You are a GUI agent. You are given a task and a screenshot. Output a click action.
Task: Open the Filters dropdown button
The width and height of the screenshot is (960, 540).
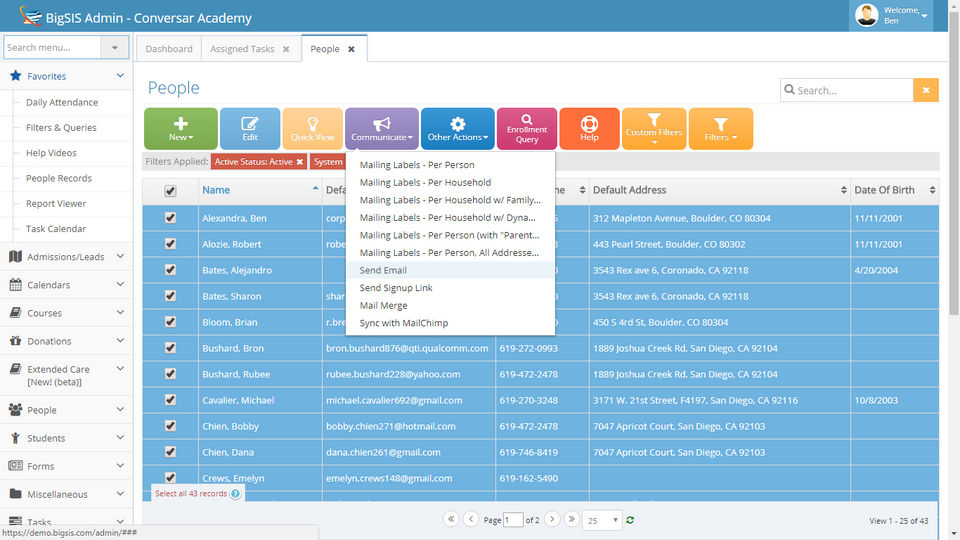[x=721, y=129]
